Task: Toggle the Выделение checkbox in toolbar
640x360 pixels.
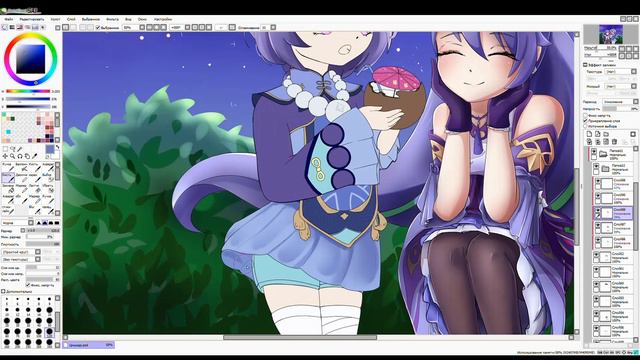Action: click(98, 27)
